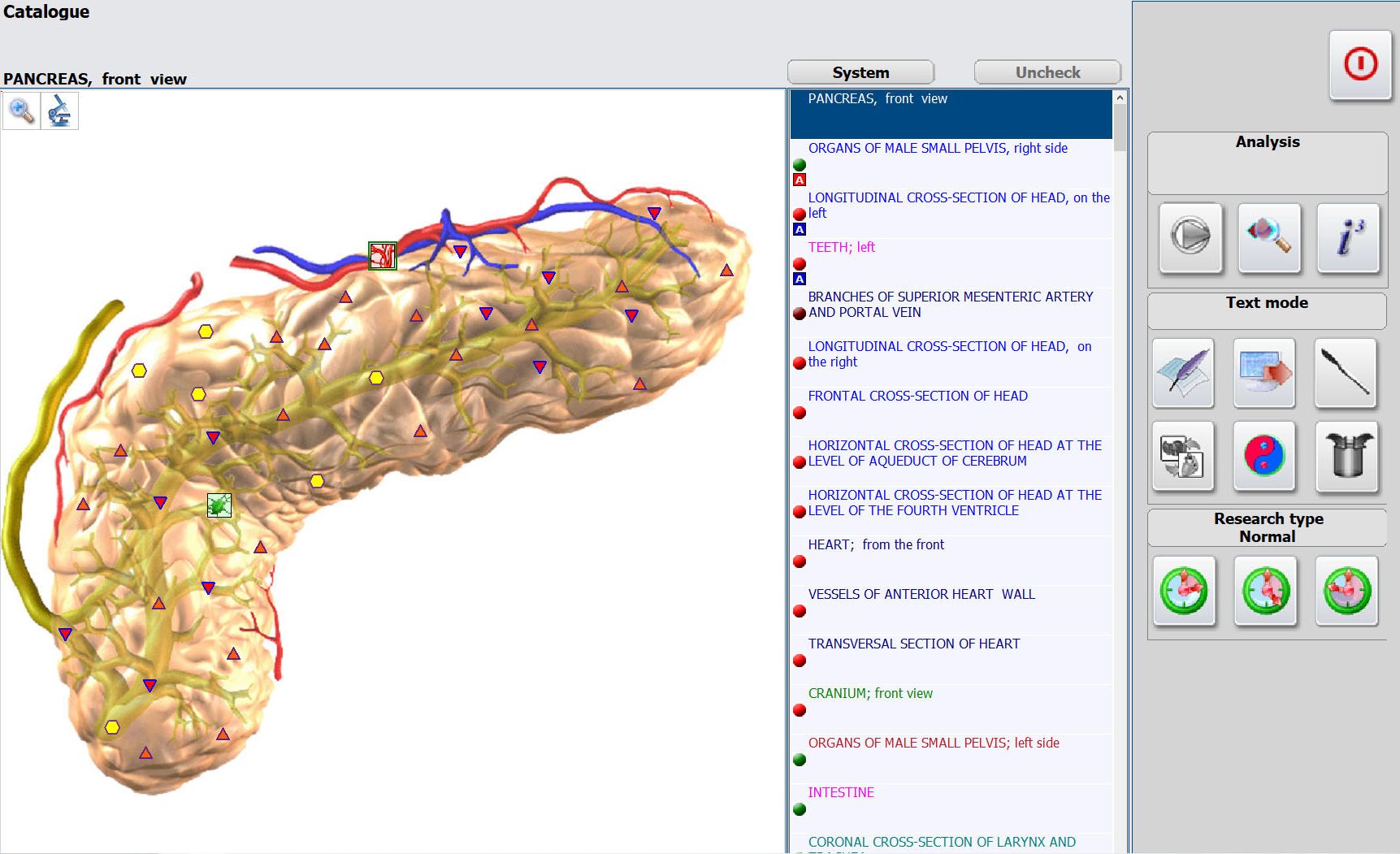
Task: Click the red A marker under ORGANS OF MALE SMALL PELVIS, right side
Action: (x=800, y=180)
